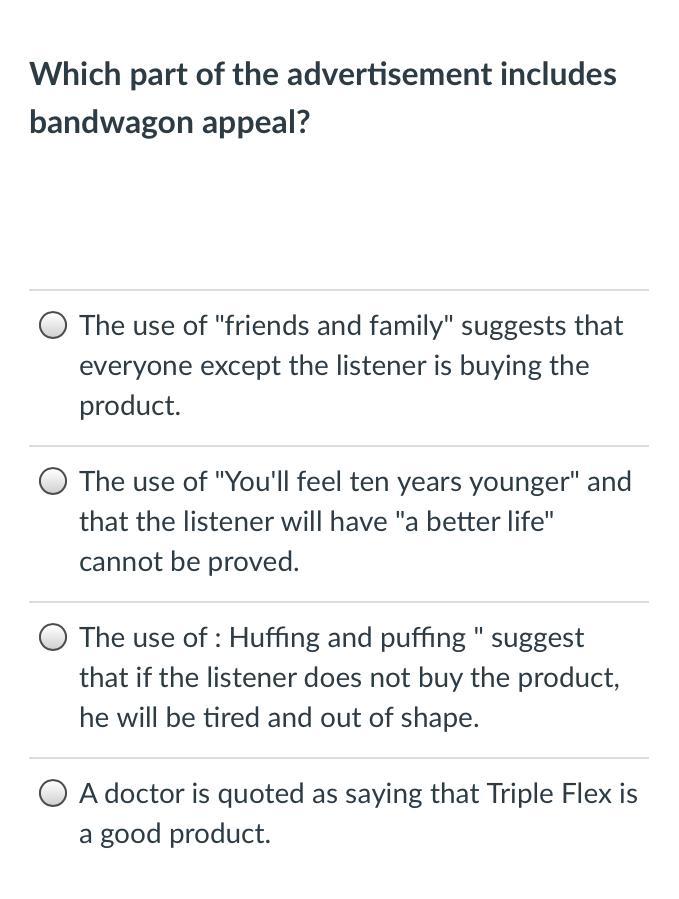The height and width of the screenshot is (899, 679).
Task: Click the answer text mentioning "You'll feel ten years younger"
Action: pyautogui.click(x=355, y=482)
